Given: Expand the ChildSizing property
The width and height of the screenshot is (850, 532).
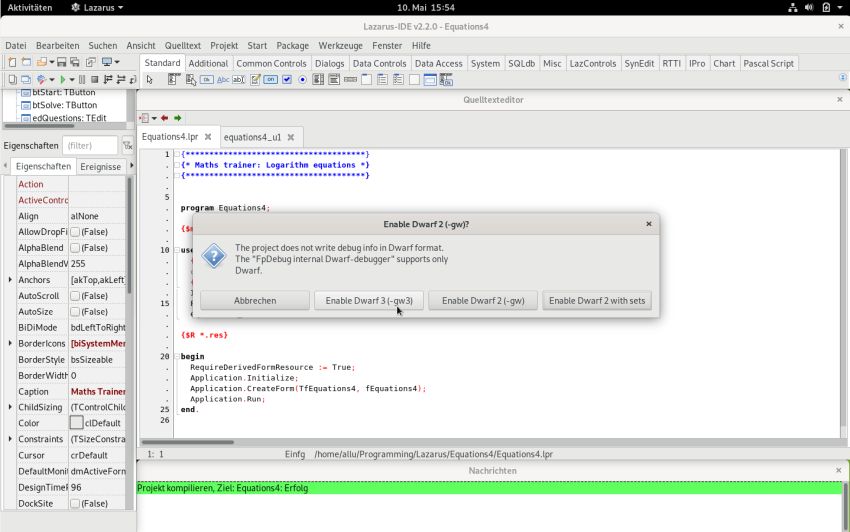Looking at the screenshot, I should coord(10,407).
